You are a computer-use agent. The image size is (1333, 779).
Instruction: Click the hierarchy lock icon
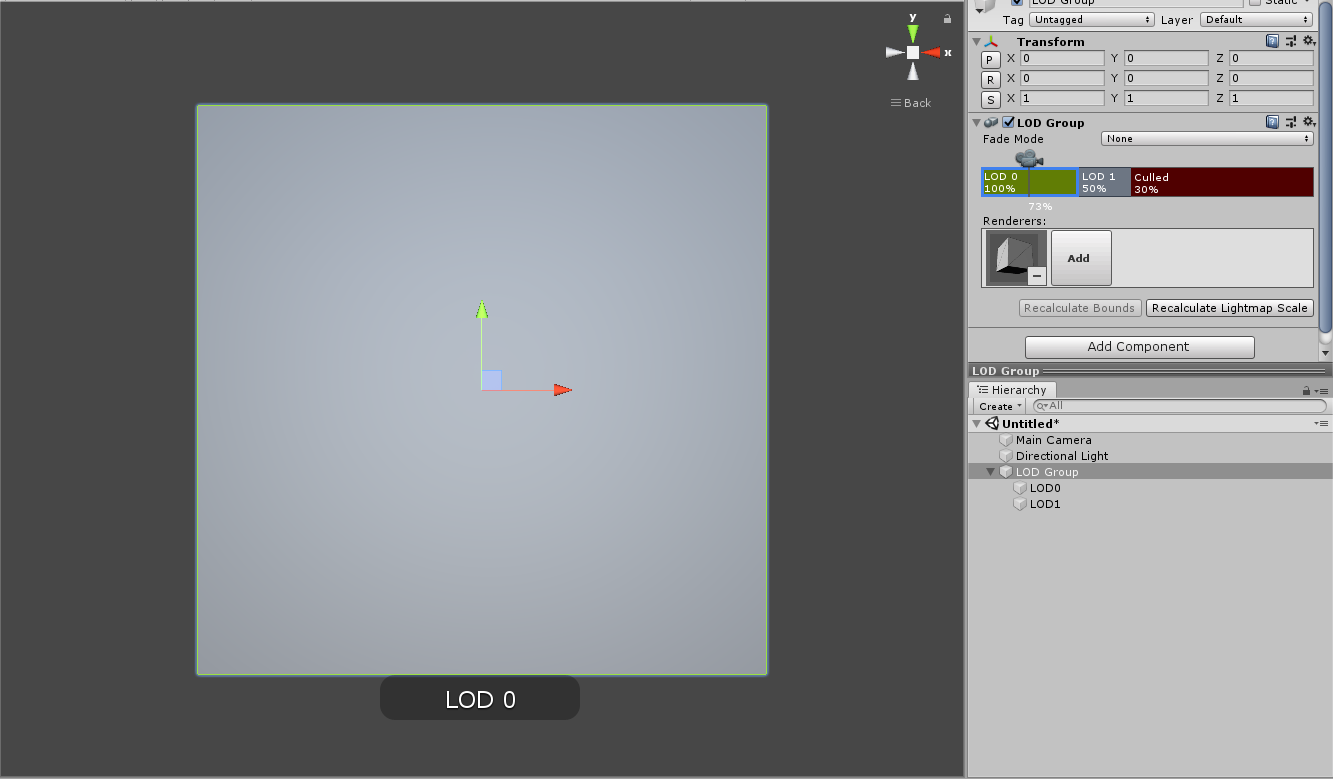click(1305, 390)
